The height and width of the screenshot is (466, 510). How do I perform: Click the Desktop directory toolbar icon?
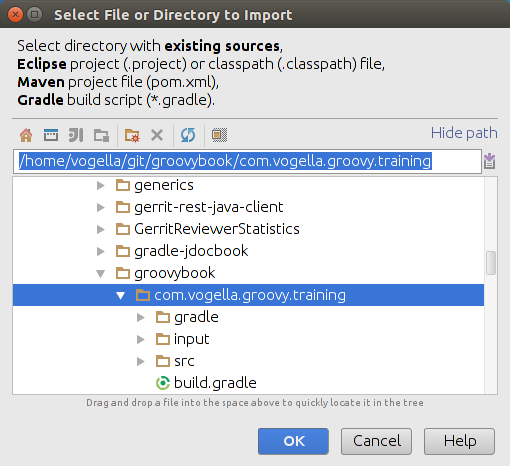[x=51, y=135]
